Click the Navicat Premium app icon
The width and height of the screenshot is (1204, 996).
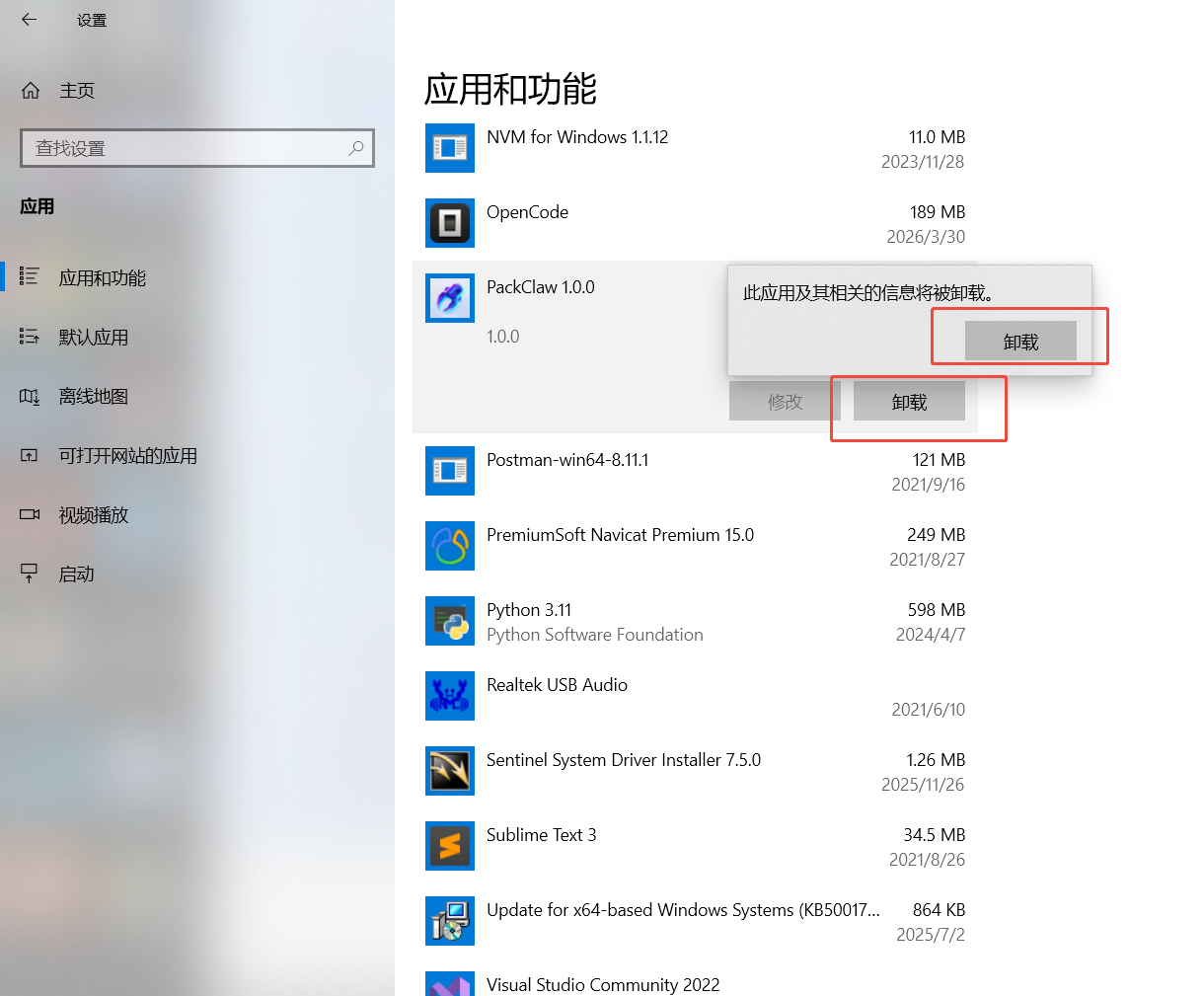pos(450,546)
